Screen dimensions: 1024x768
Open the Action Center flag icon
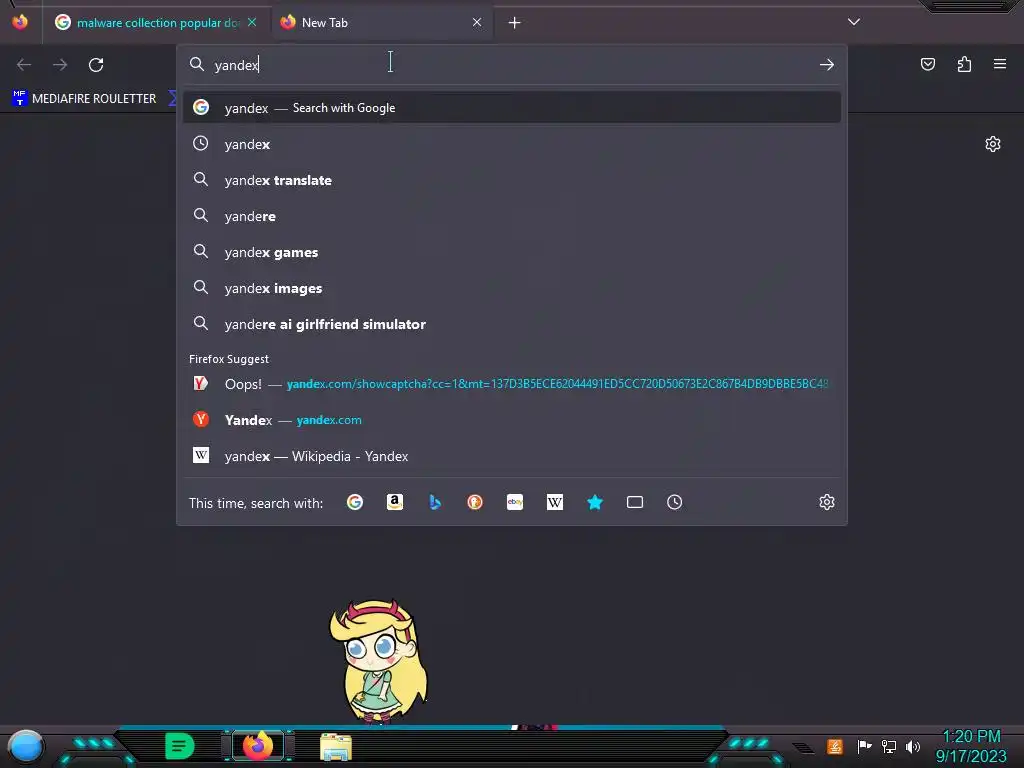pos(864,746)
